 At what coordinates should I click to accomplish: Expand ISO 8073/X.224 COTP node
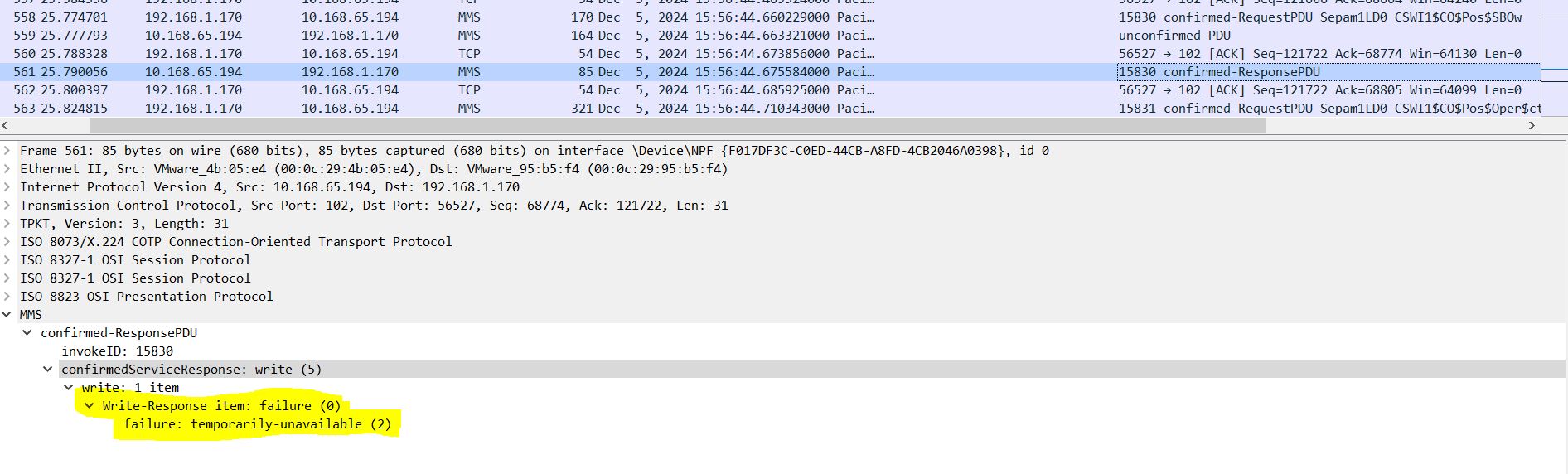point(7,241)
